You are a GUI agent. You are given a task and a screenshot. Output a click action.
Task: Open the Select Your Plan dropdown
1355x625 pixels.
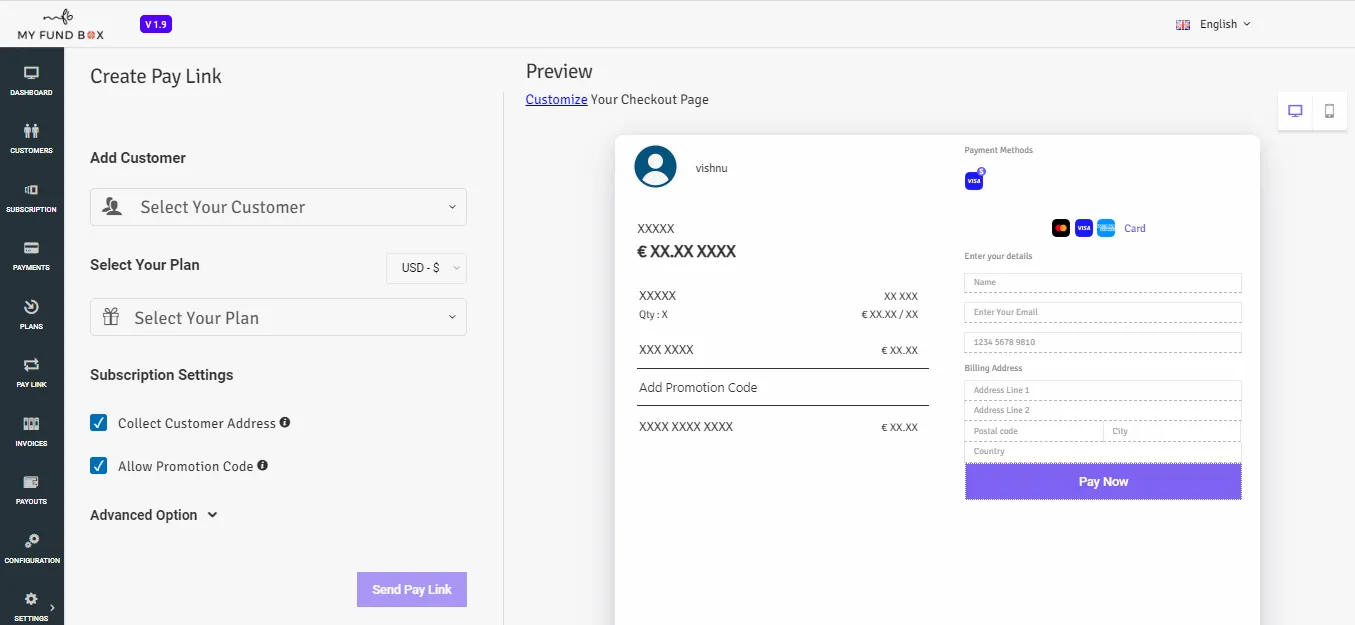pos(278,317)
